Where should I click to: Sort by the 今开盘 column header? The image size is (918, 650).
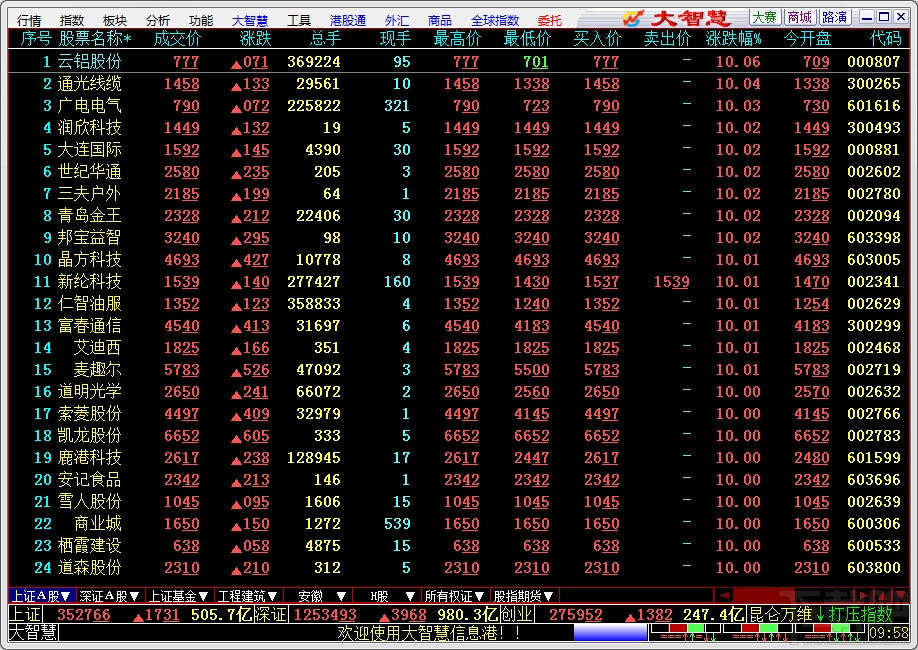point(807,39)
